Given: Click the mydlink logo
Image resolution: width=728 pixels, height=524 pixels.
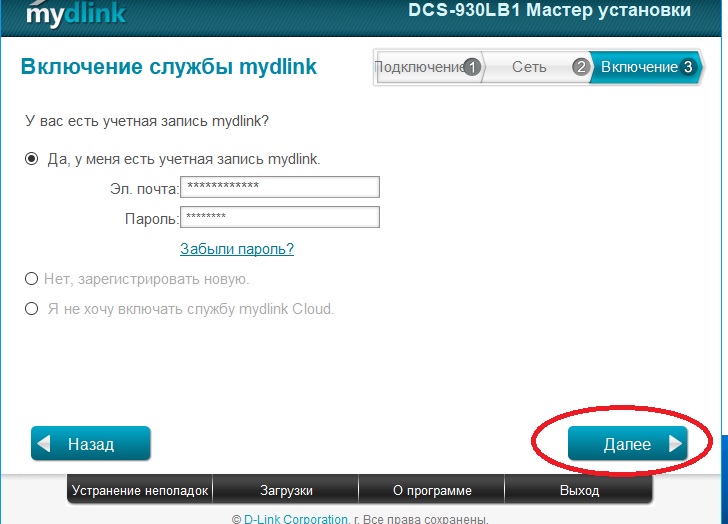Looking at the screenshot, I should [x=76, y=13].
